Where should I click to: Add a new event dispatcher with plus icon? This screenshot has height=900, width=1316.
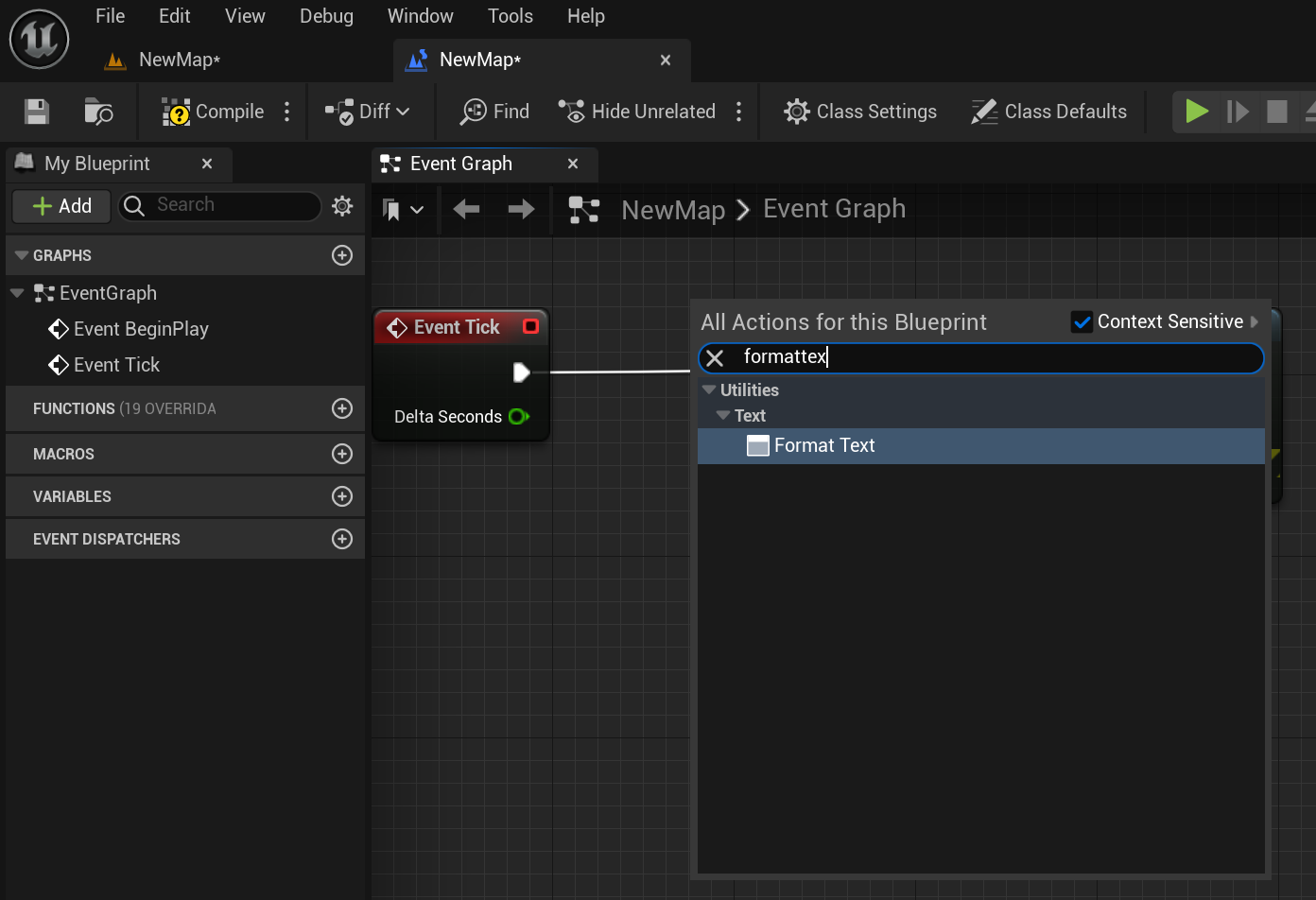point(342,539)
